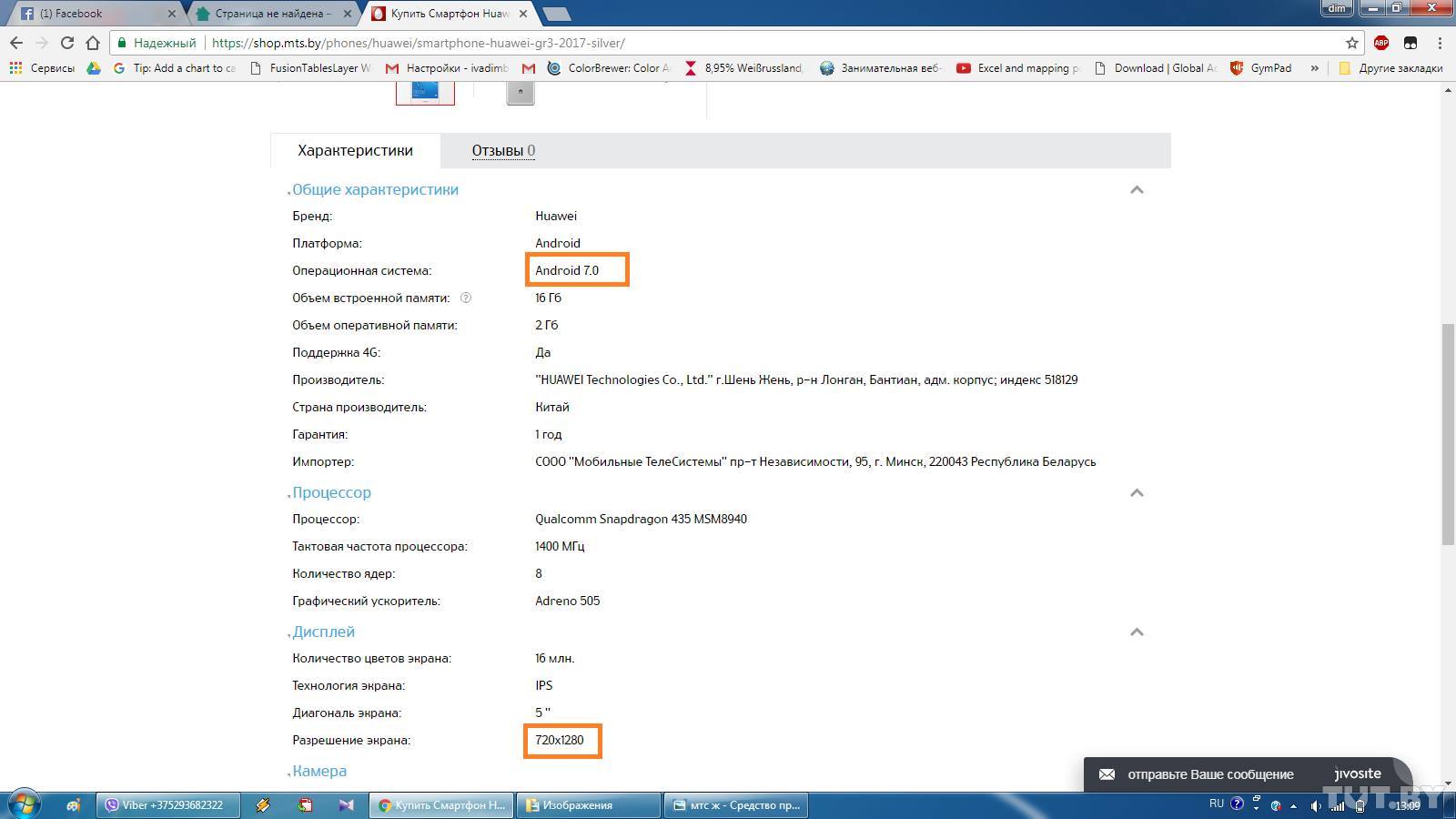This screenshot has height=819, width=1456.
Task: Open the 'мтс ж - Средство' taskbar window
Action: (737, 805)
